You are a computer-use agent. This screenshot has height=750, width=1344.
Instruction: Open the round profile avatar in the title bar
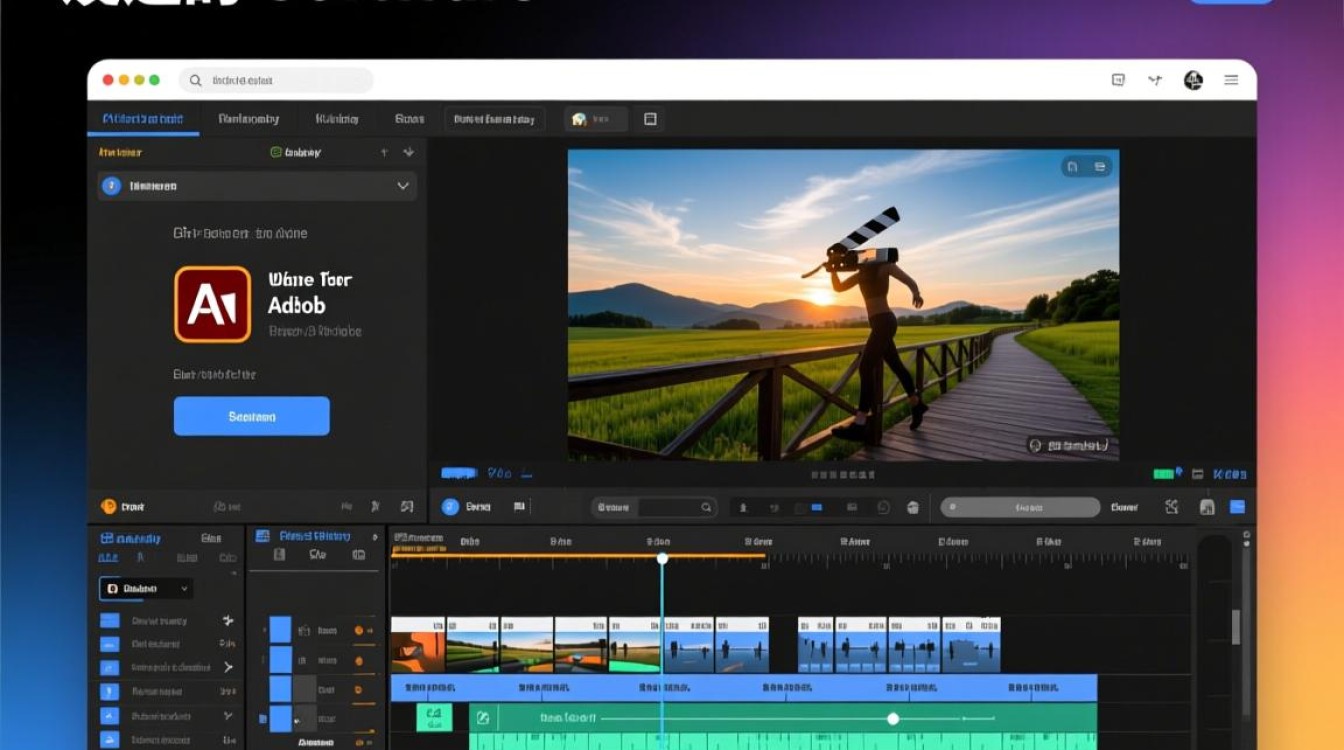[1193, 80]
